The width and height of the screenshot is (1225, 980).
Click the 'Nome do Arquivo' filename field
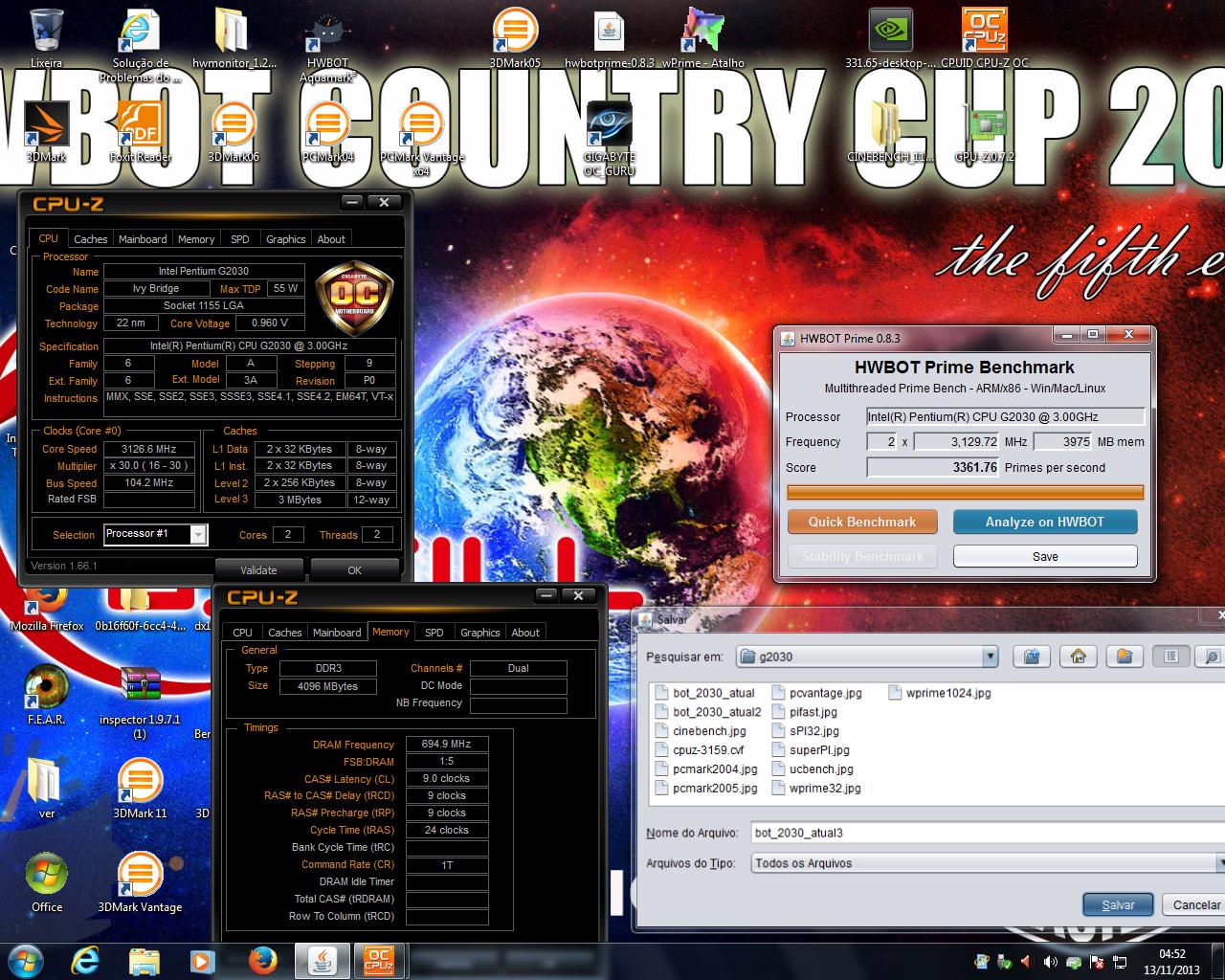[988, 833]
